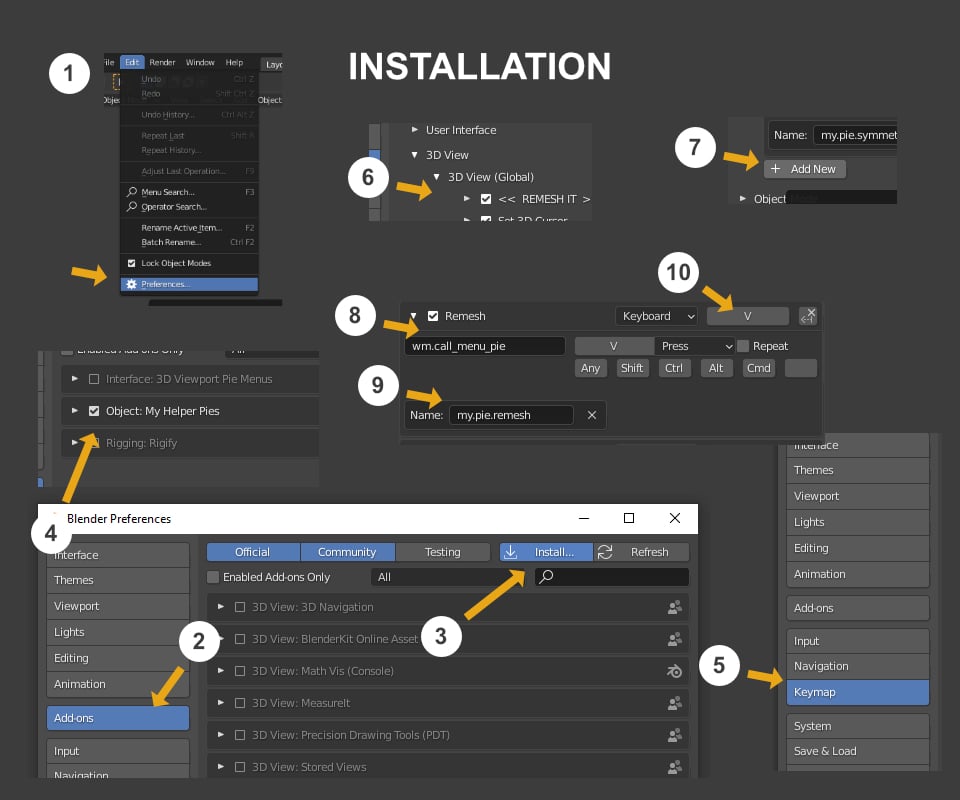This screenshot has height=800, width=960.
Task: Collapse the Remesh keymap entry triangle
Action: click(413, 316)
